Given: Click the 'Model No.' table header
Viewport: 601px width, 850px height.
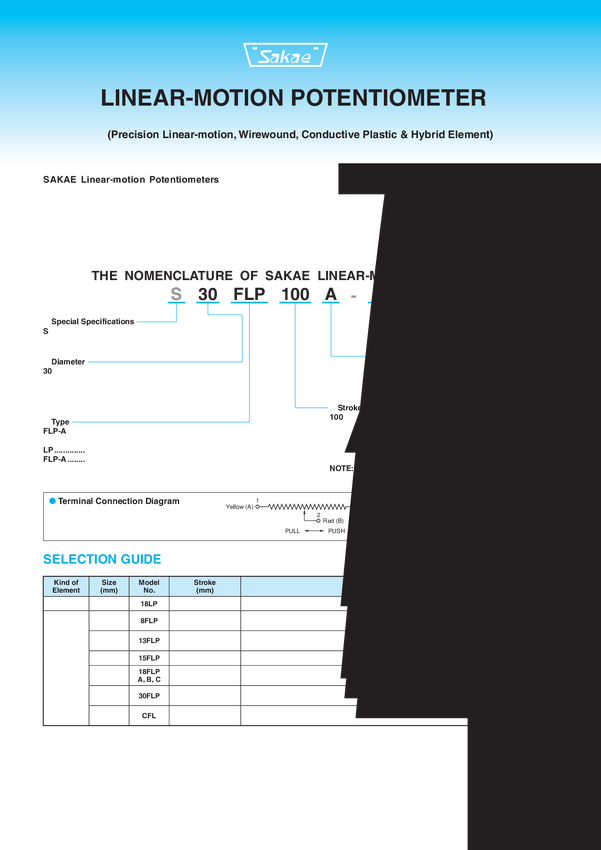Looking at the screenshot, I should 149,587.
